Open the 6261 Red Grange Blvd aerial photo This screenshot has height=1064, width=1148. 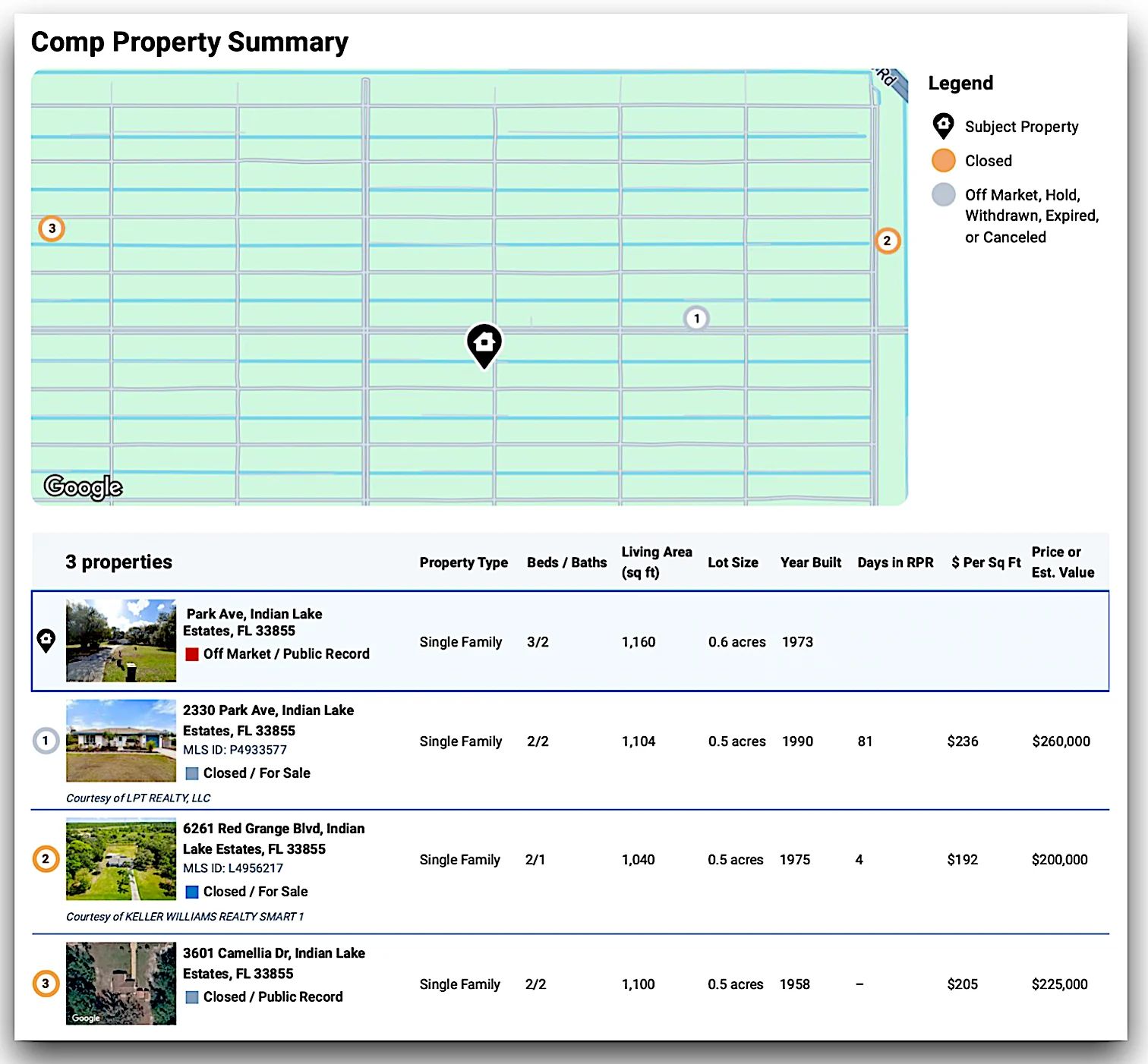(x=121, y=859)
